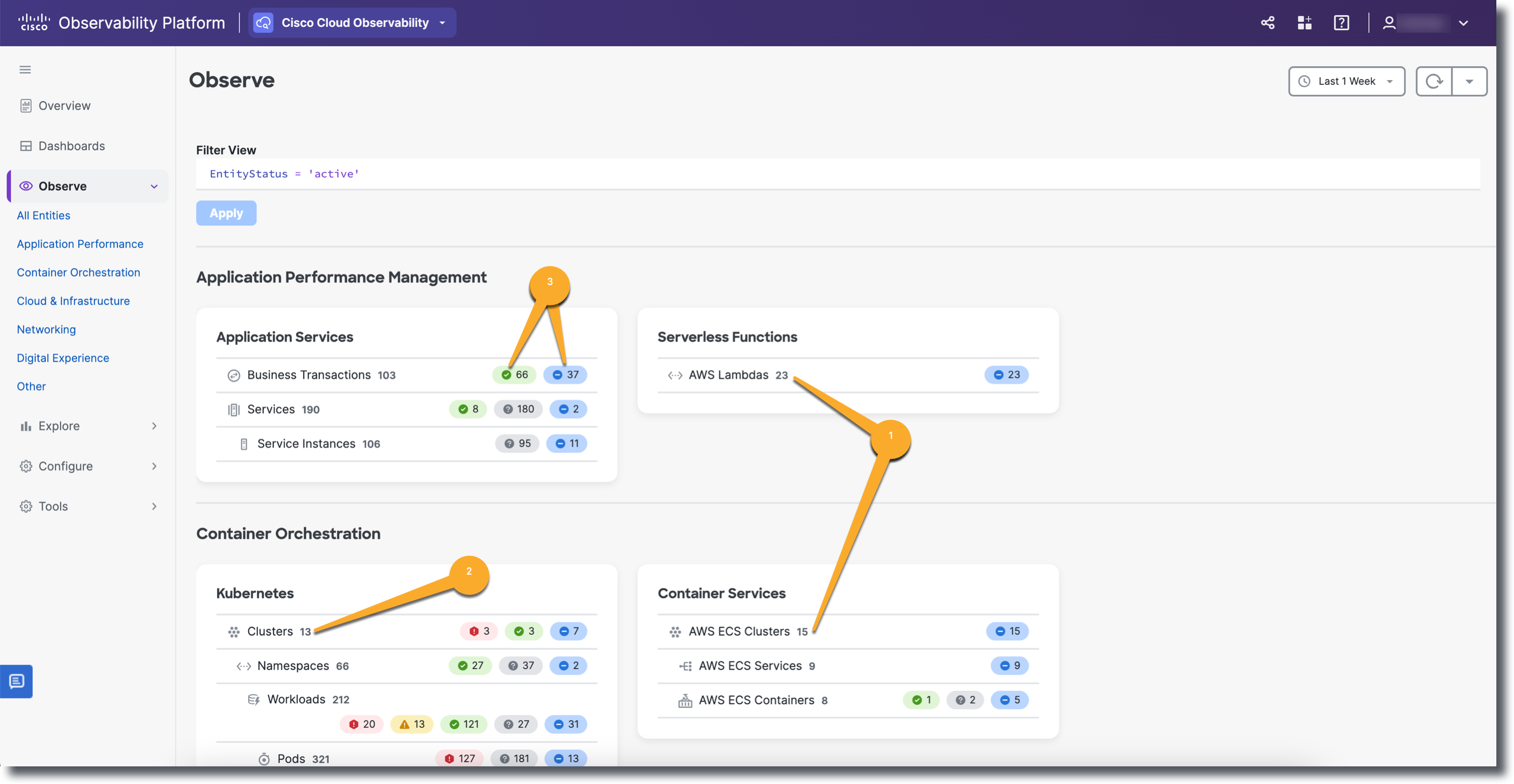Viewport: 1514px width, 784px height.
Task: Open the AWS ECS Services 9 row
Action: 848,666
